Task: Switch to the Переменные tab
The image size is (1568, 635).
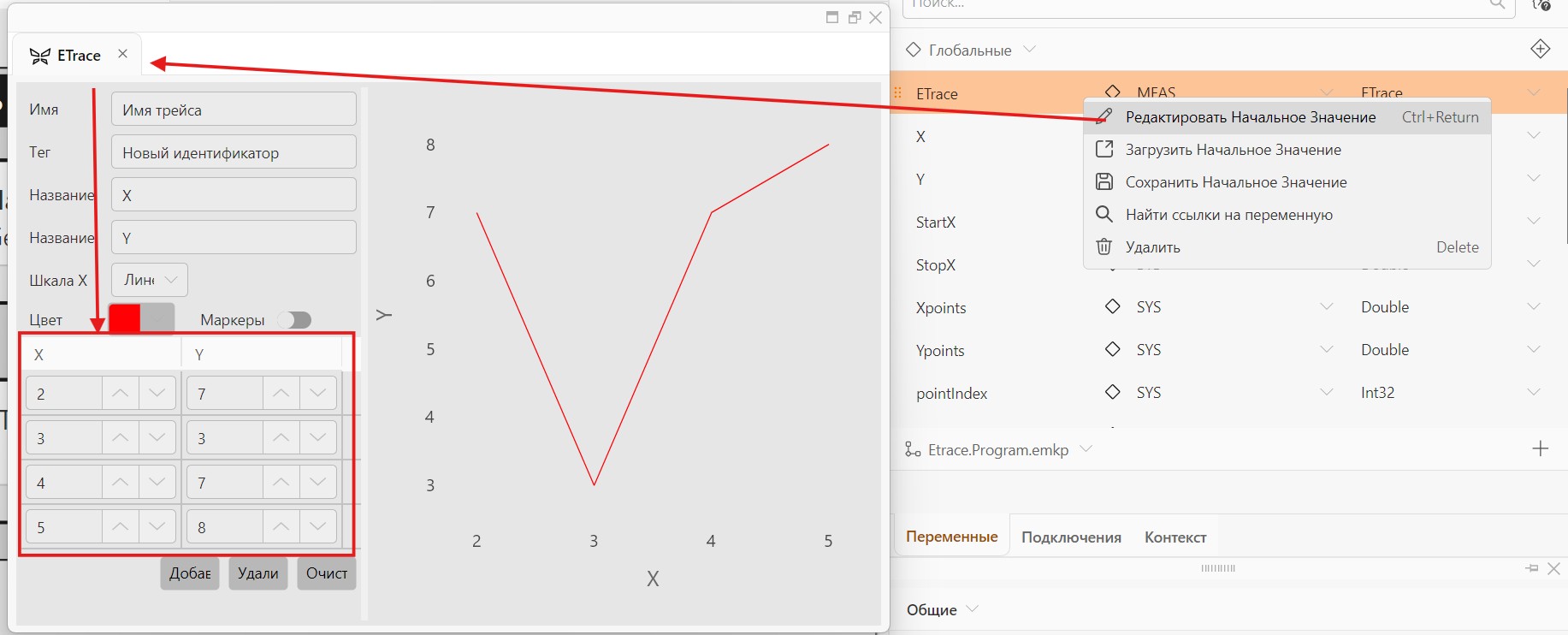Action: [x=951, y=537]
